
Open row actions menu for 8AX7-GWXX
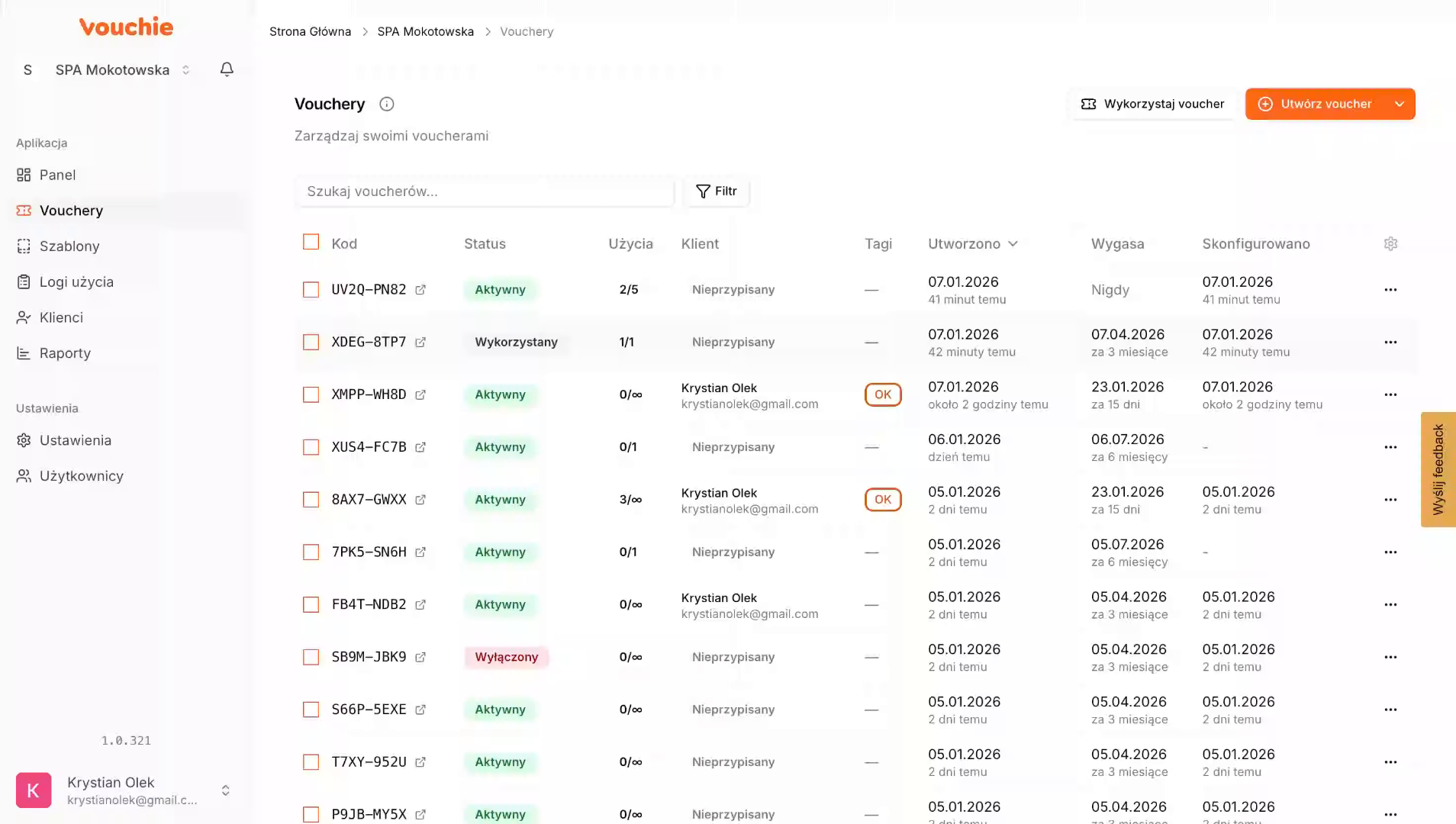pos(1390,500)
